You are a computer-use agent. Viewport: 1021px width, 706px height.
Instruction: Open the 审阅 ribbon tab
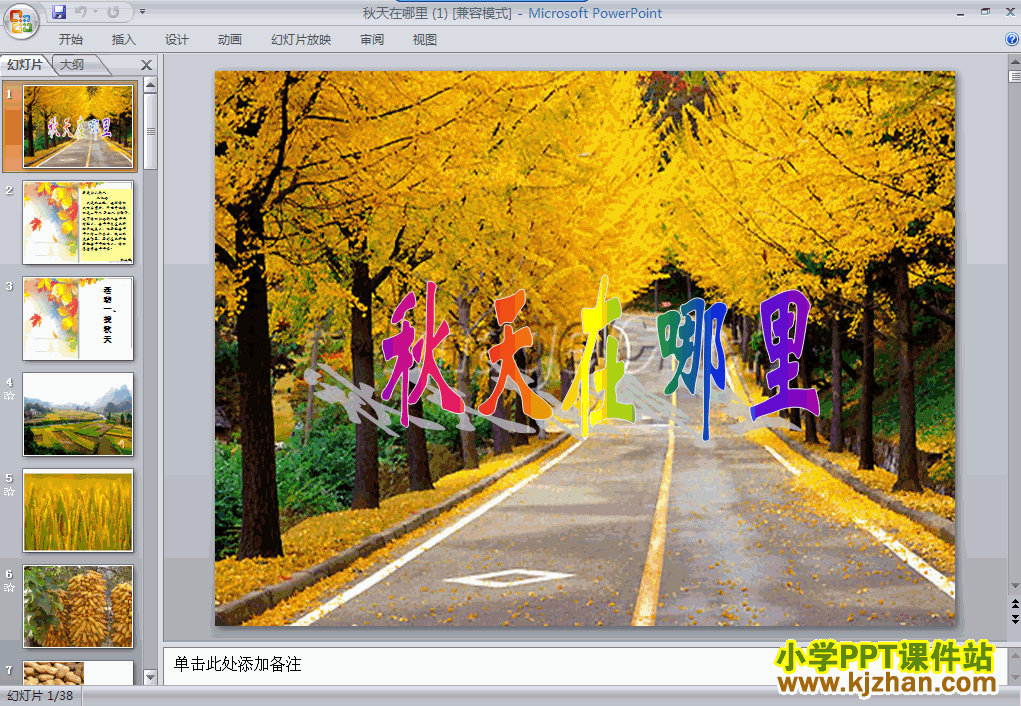coord(372,40)
